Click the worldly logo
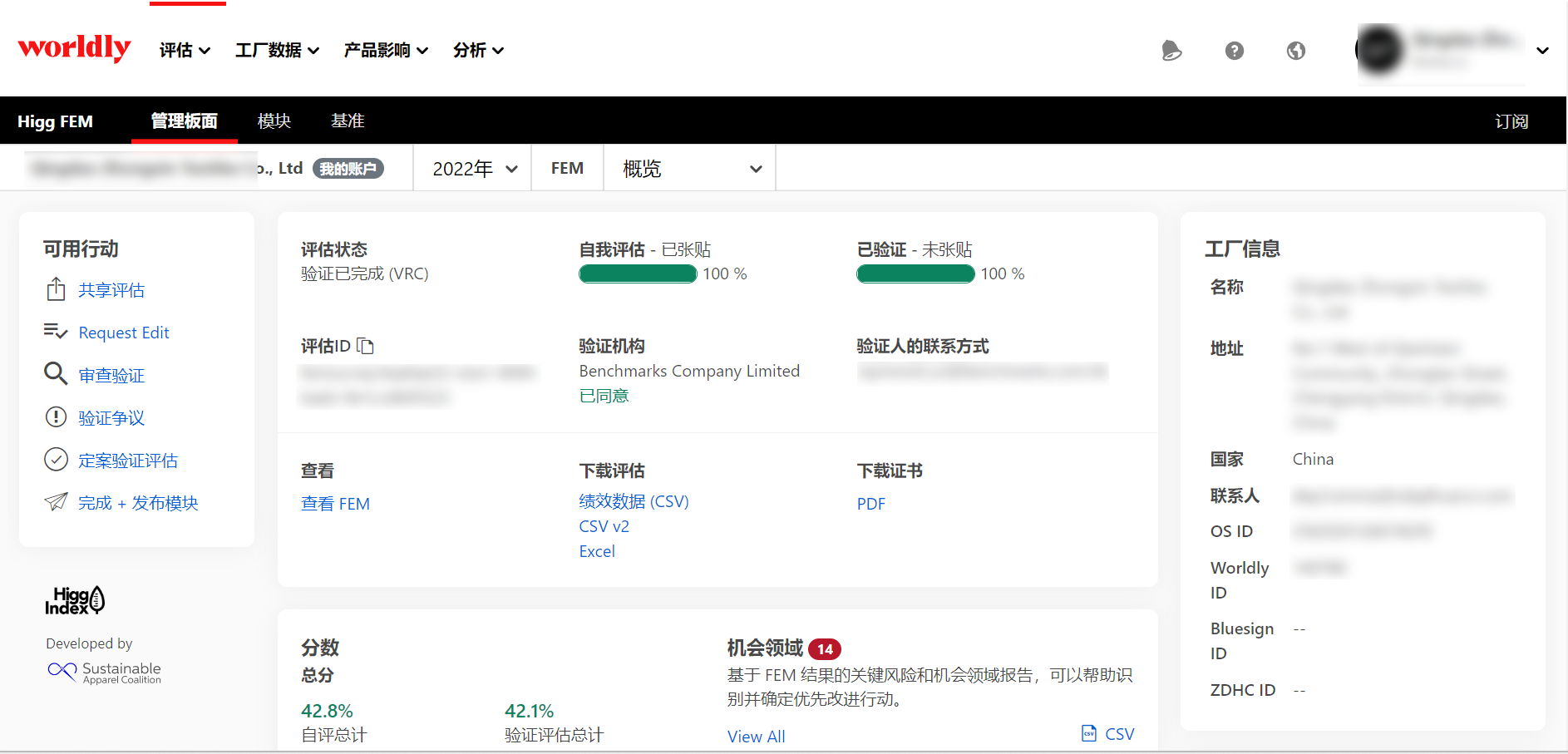Viewport: 1568px width, 754px height. [74, 48]
